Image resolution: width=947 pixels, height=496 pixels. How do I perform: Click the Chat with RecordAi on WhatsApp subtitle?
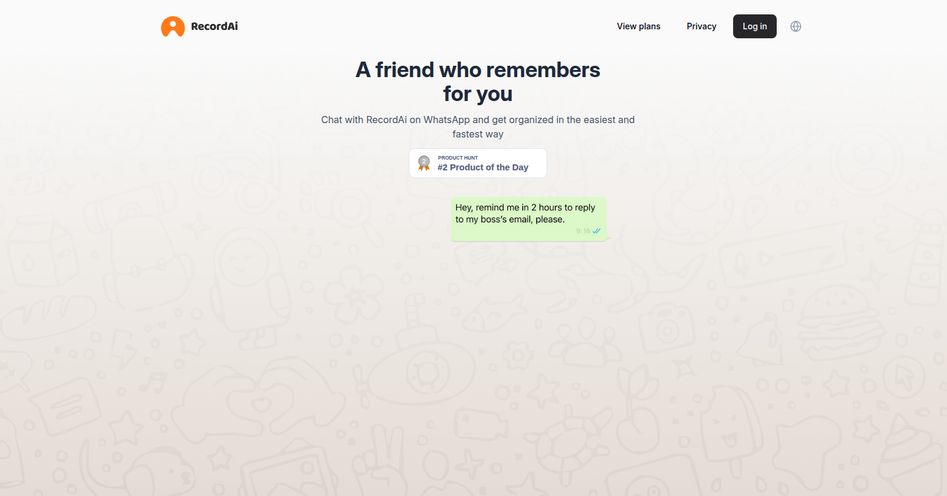(x=478, y=127)
